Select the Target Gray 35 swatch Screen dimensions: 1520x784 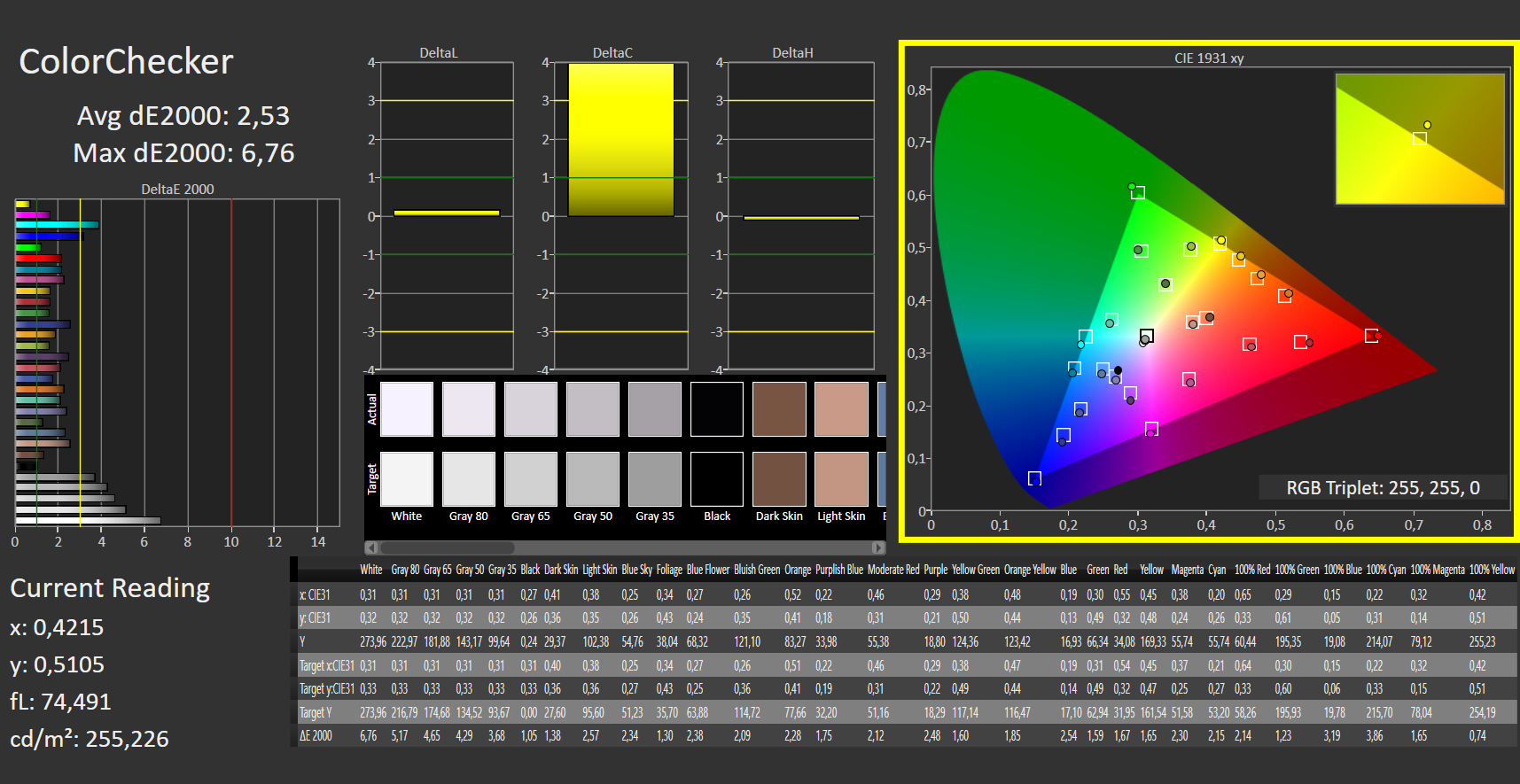coord(655,479)
